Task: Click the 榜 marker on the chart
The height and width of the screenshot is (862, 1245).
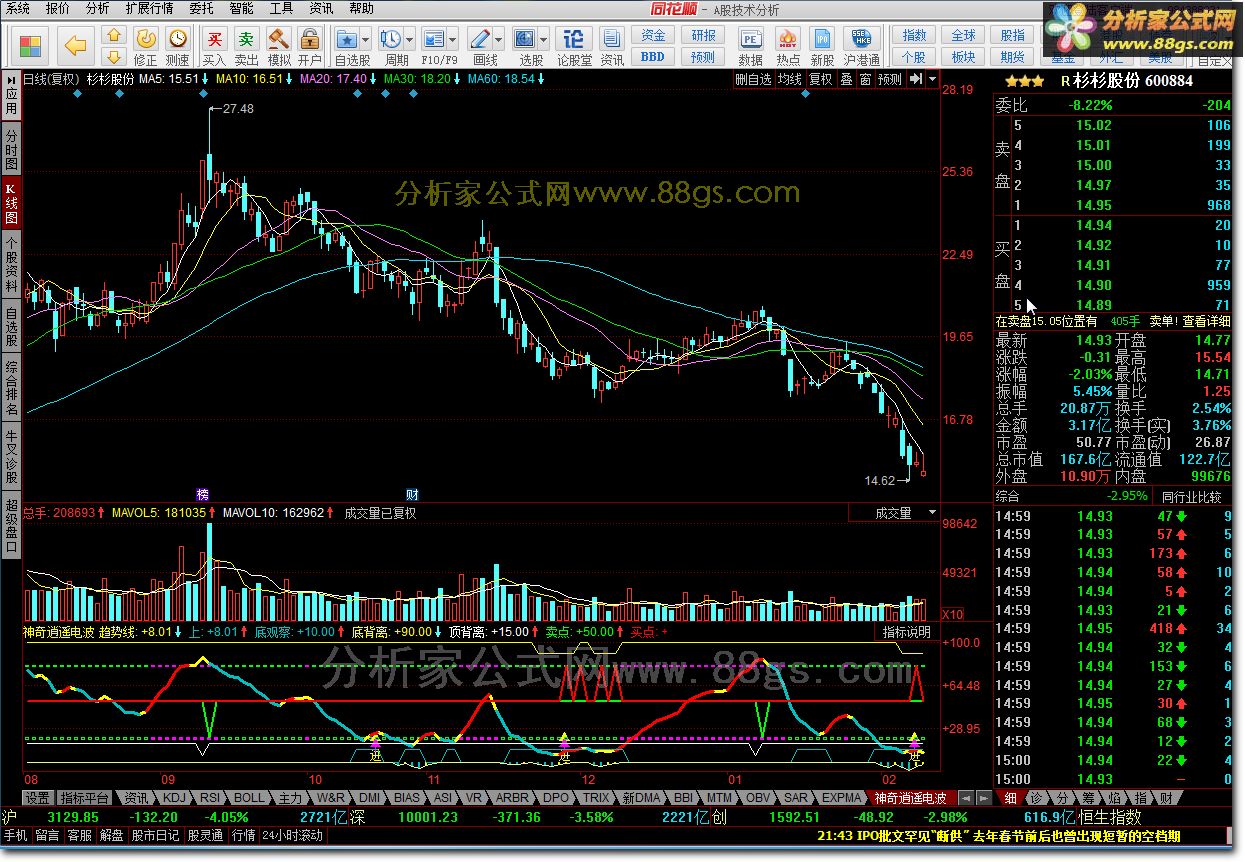Action: 203,494
